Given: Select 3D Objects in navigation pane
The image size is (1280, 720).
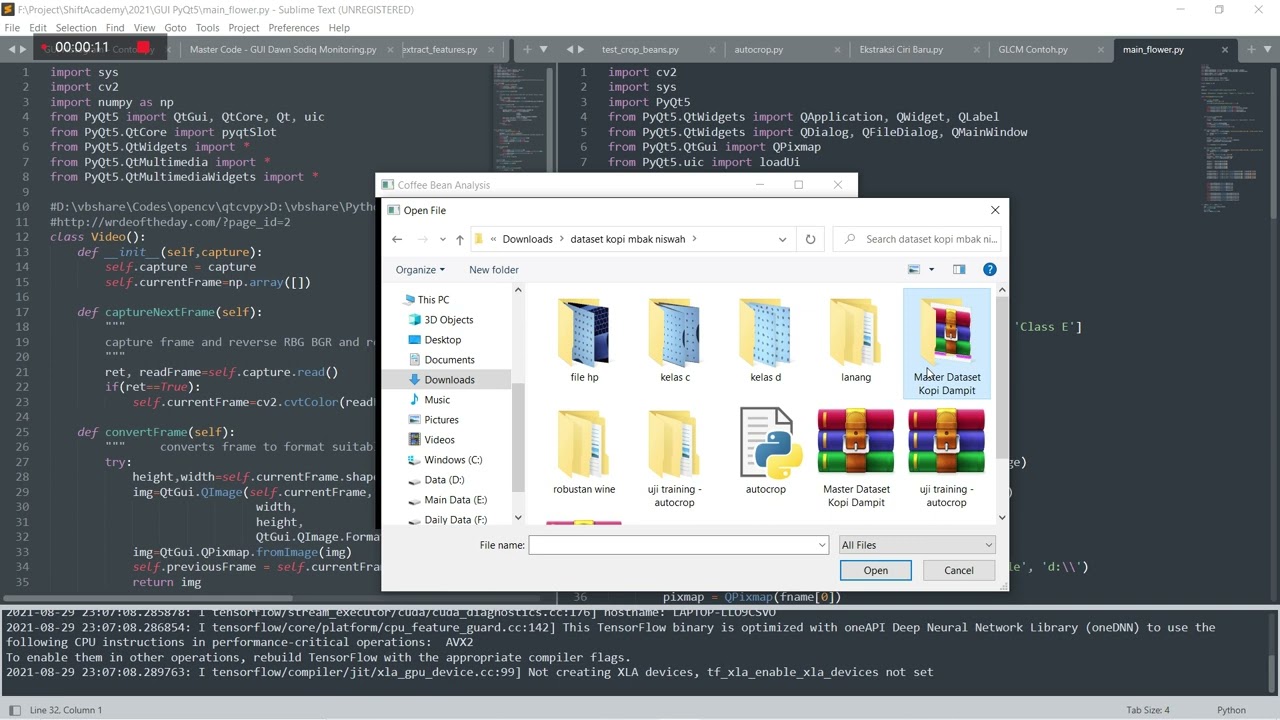Looking at the screenshot, I should pos(448,320).
